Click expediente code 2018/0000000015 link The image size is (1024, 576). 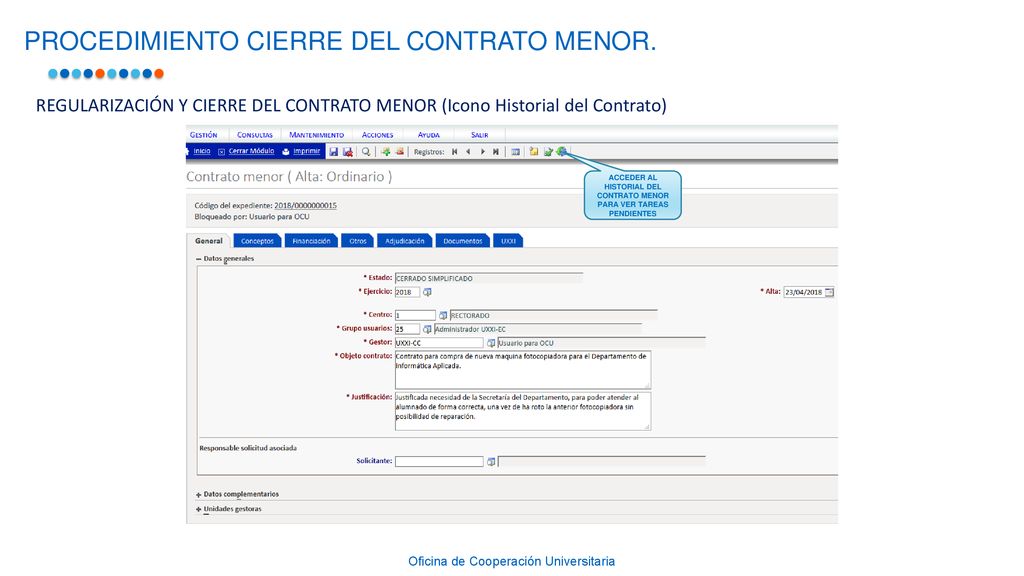[306, 205]
